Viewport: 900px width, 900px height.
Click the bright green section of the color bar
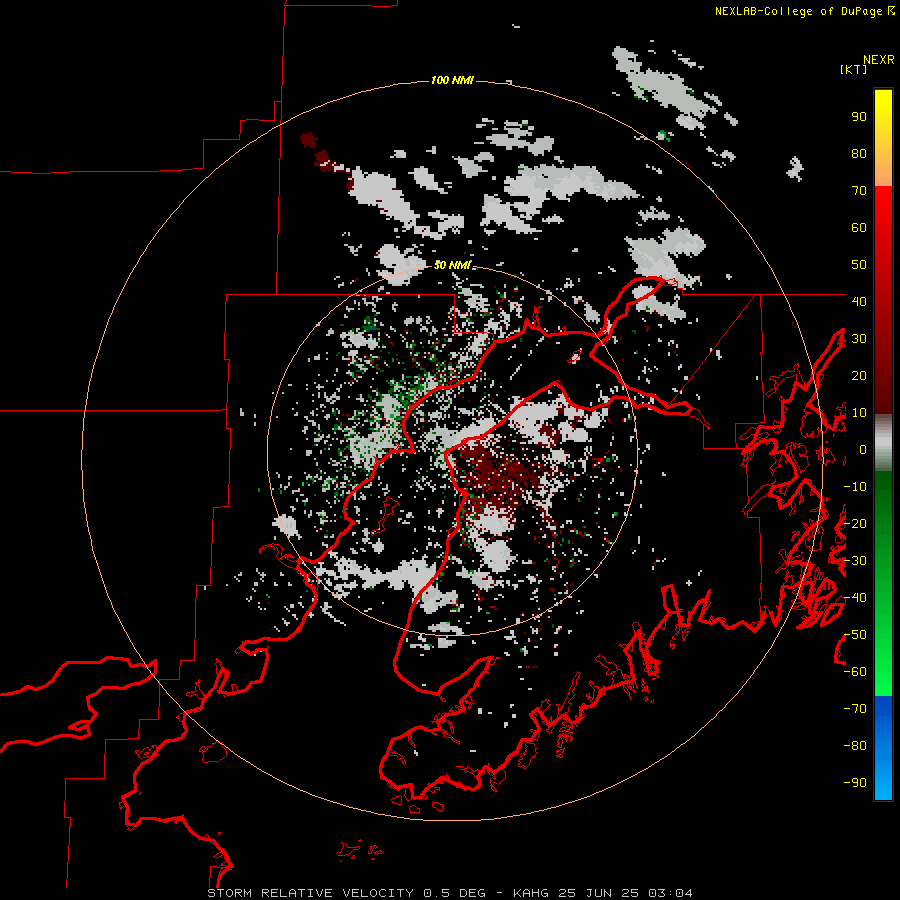pos(883,643)
